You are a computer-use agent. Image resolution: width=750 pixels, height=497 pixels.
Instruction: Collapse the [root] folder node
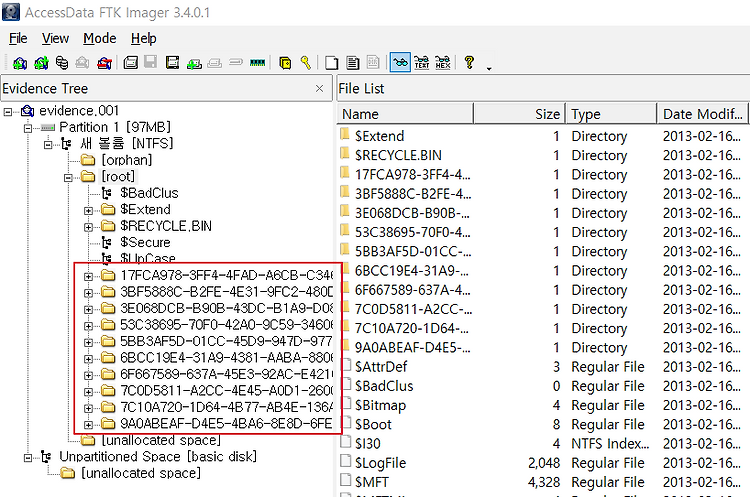click(x=68, y=178)
